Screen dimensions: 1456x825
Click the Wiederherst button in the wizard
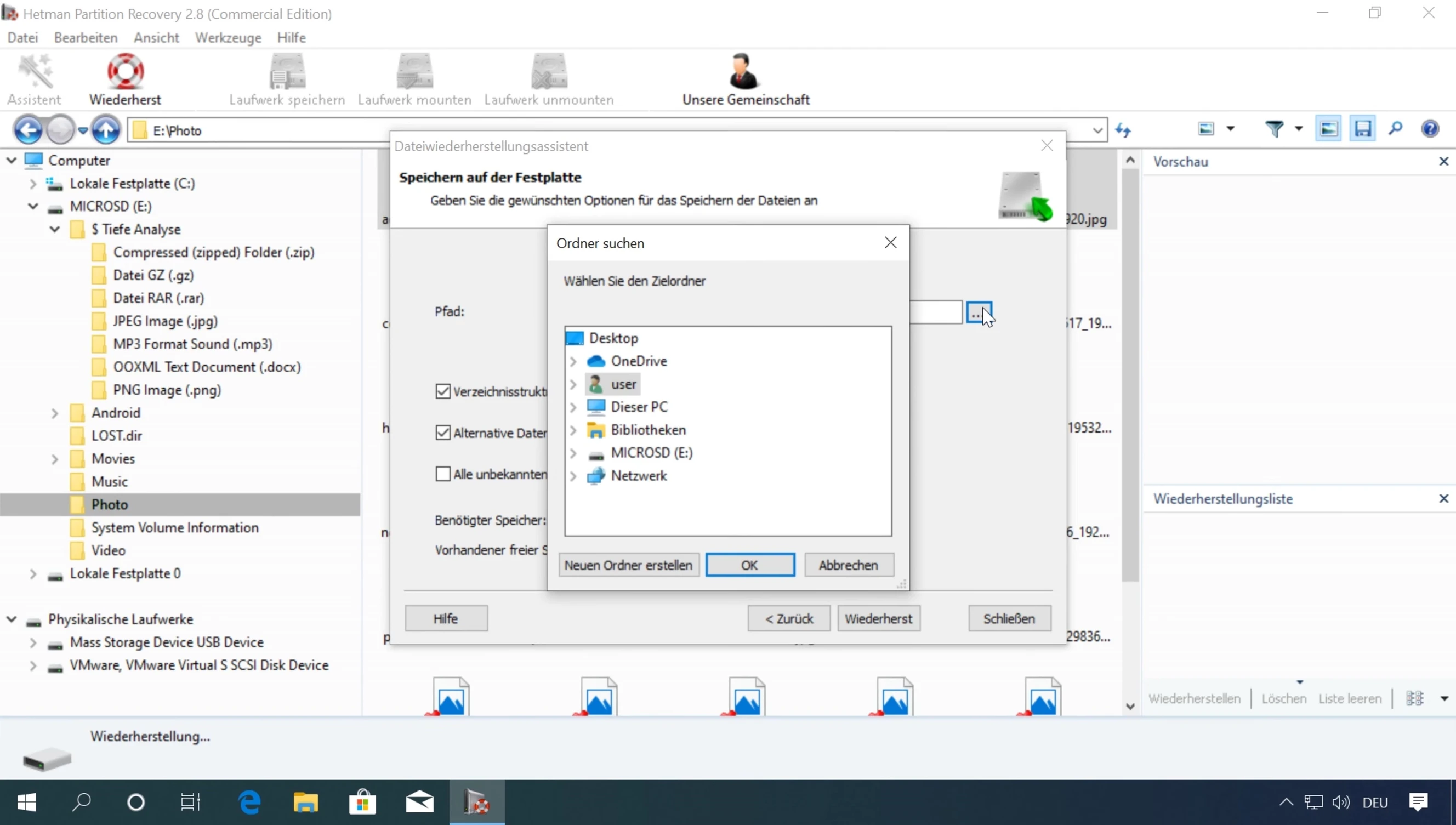(x=878, y=618)
